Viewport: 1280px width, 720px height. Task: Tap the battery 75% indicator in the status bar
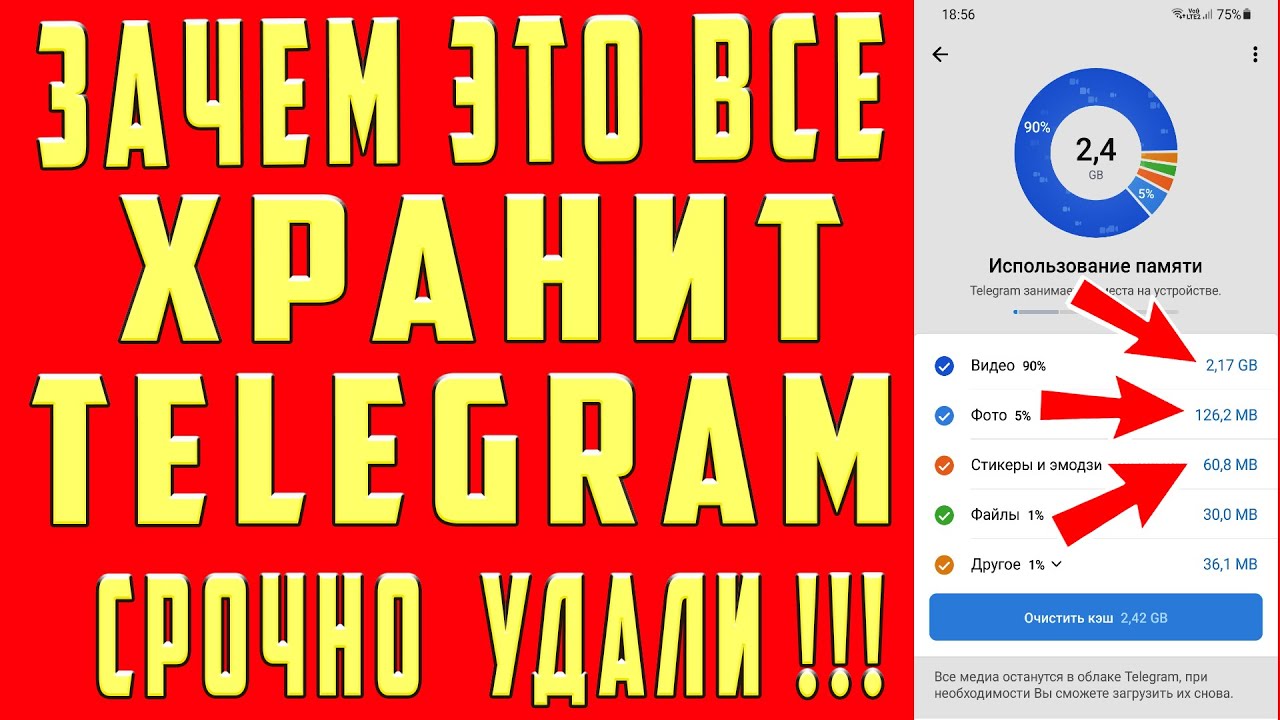tap(1236, 15)
